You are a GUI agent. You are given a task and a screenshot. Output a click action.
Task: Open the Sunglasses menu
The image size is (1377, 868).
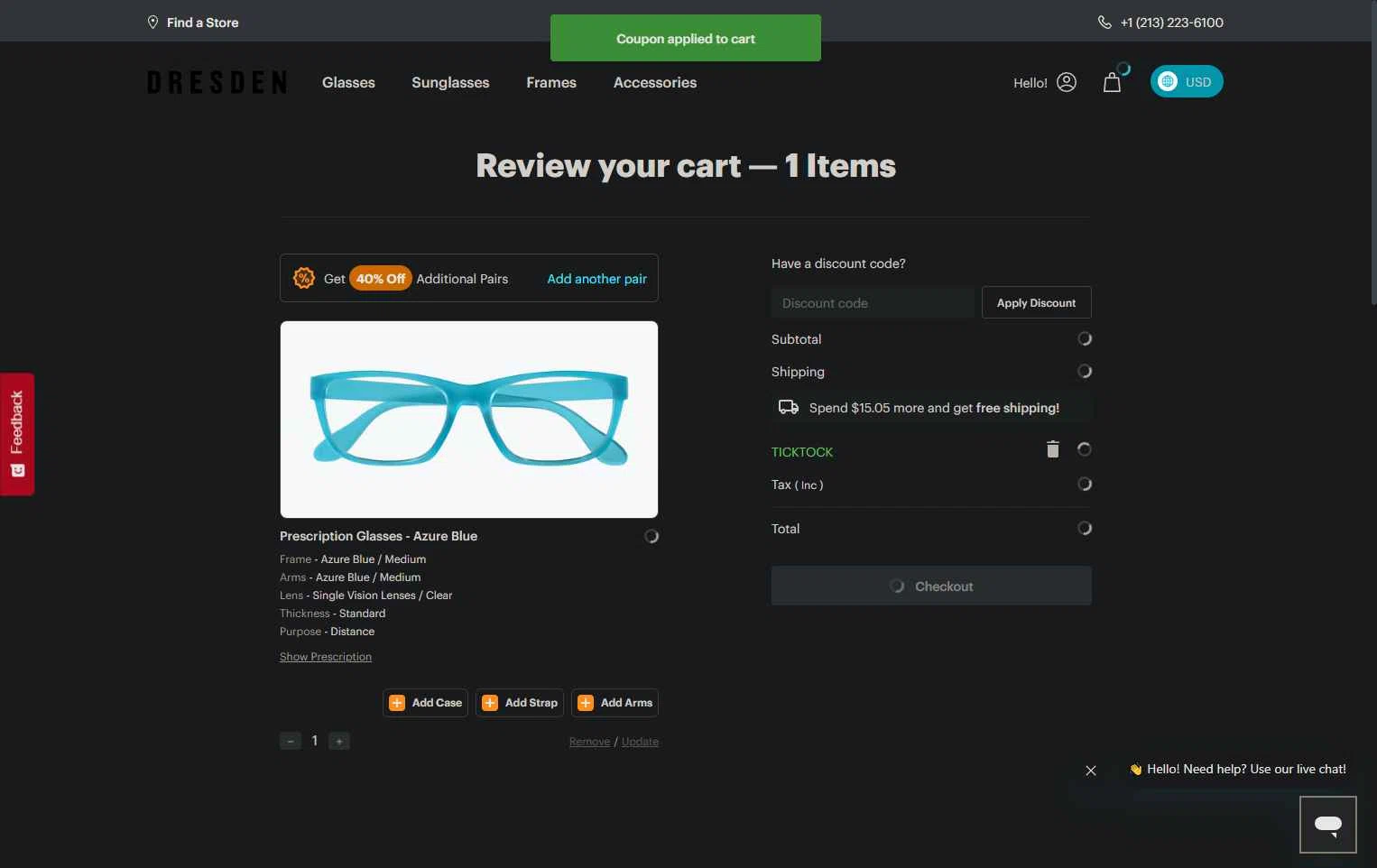click(x=450, y=82)
